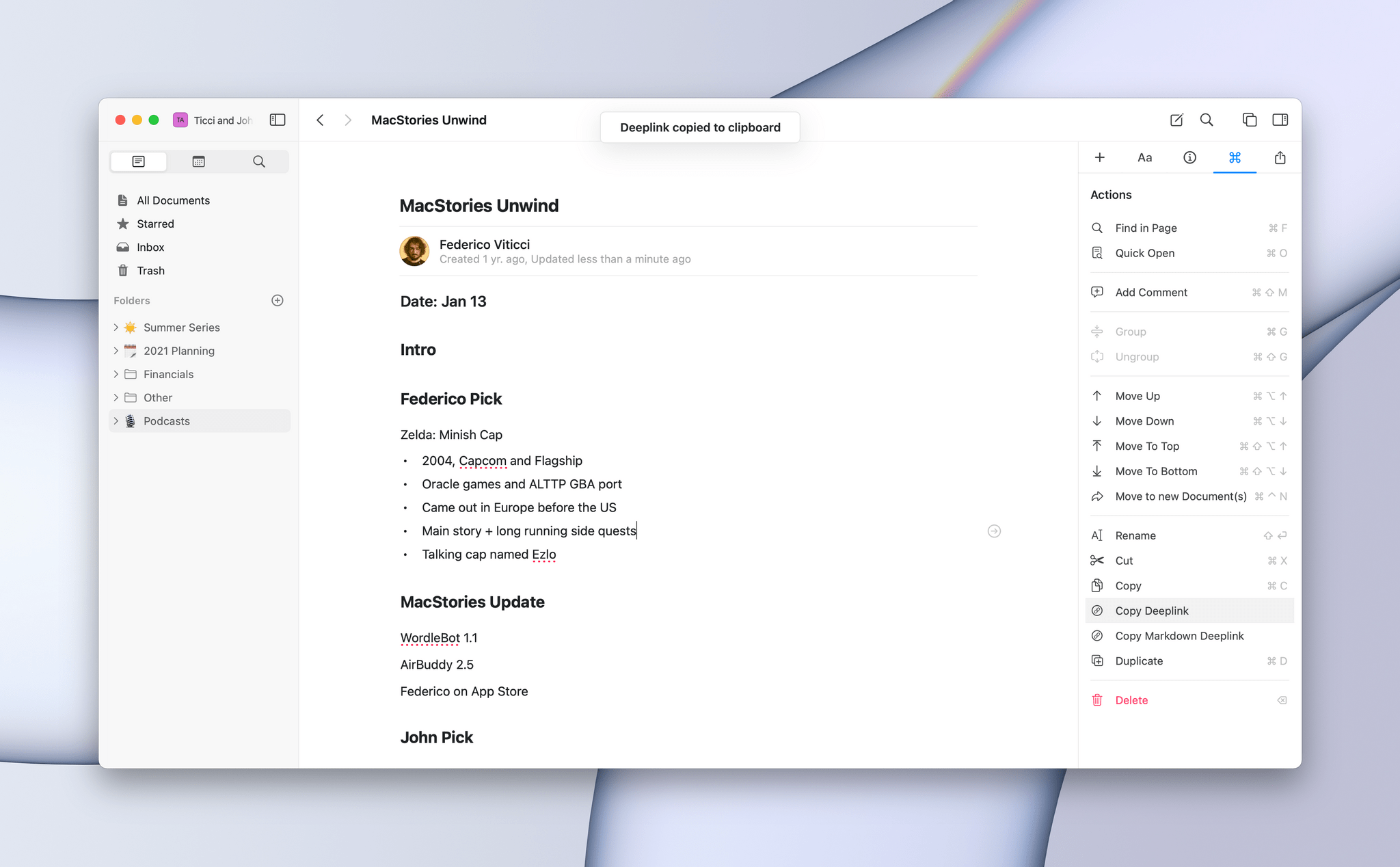Image resolution: width=1400 pixels, height=867 pixels.
Task: Click the font formatting Aa icon
Action: tap(1144, 157)
